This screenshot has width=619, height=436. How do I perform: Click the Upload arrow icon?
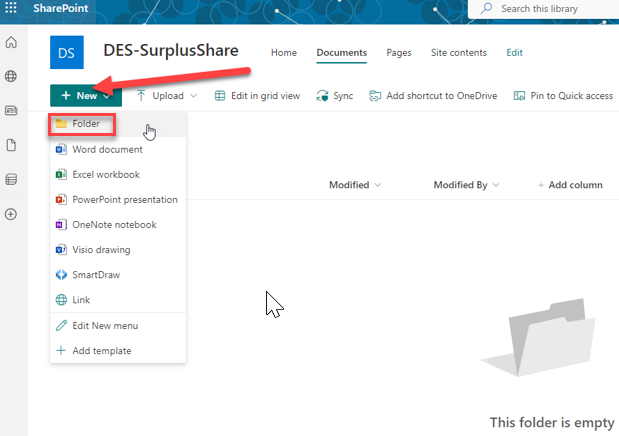[x=141, y=96]
